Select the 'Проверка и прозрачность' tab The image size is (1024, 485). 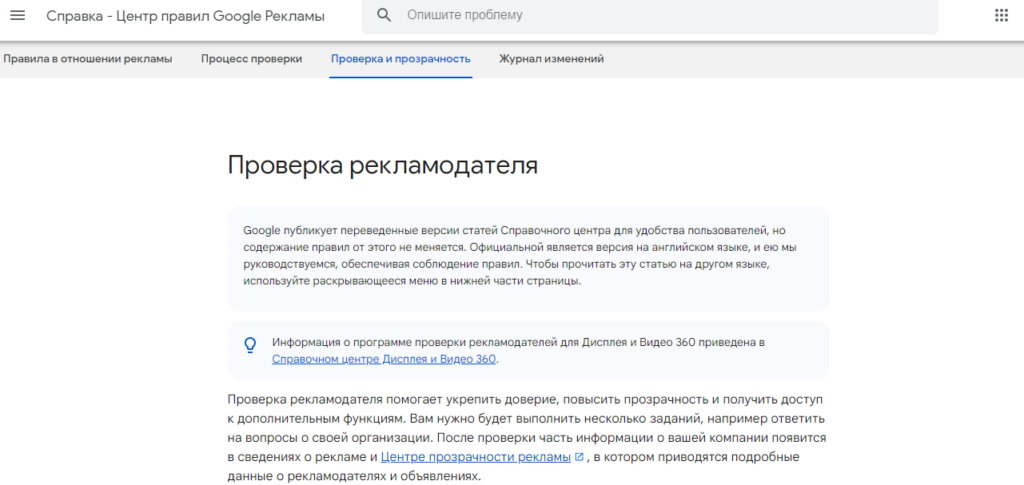tap(401, 59)
